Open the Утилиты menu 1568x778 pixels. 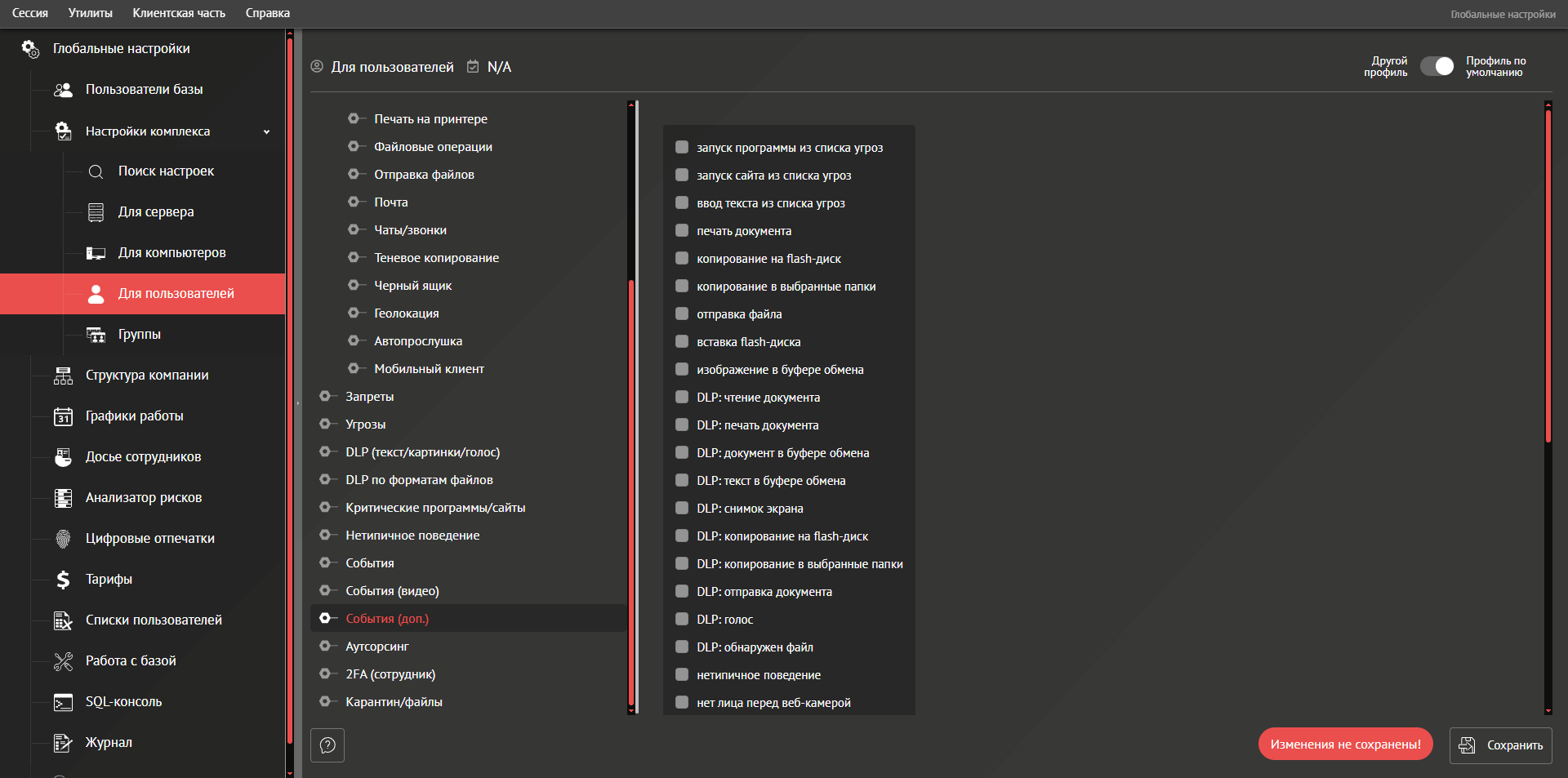click(x=90, y=13)
